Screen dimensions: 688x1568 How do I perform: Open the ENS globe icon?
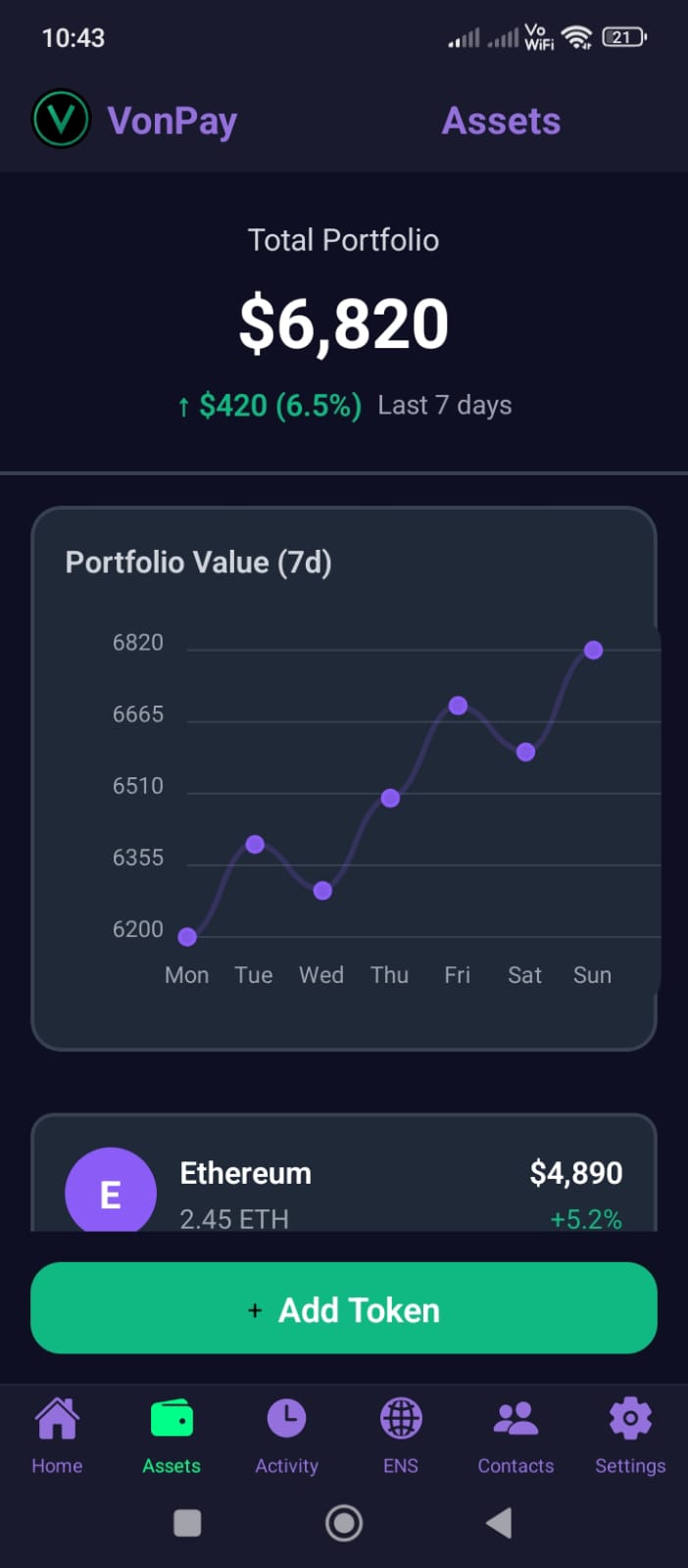click(x=401, y=1419)
